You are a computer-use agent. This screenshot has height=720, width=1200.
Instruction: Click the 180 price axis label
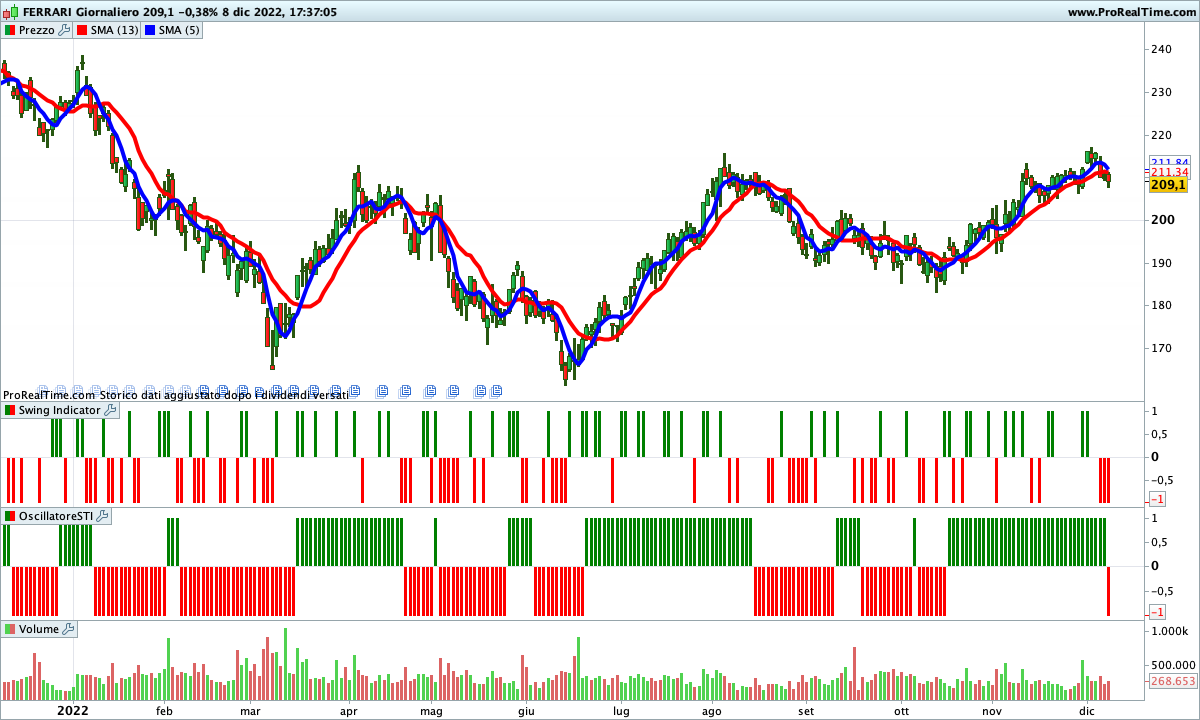(1161, 305)
